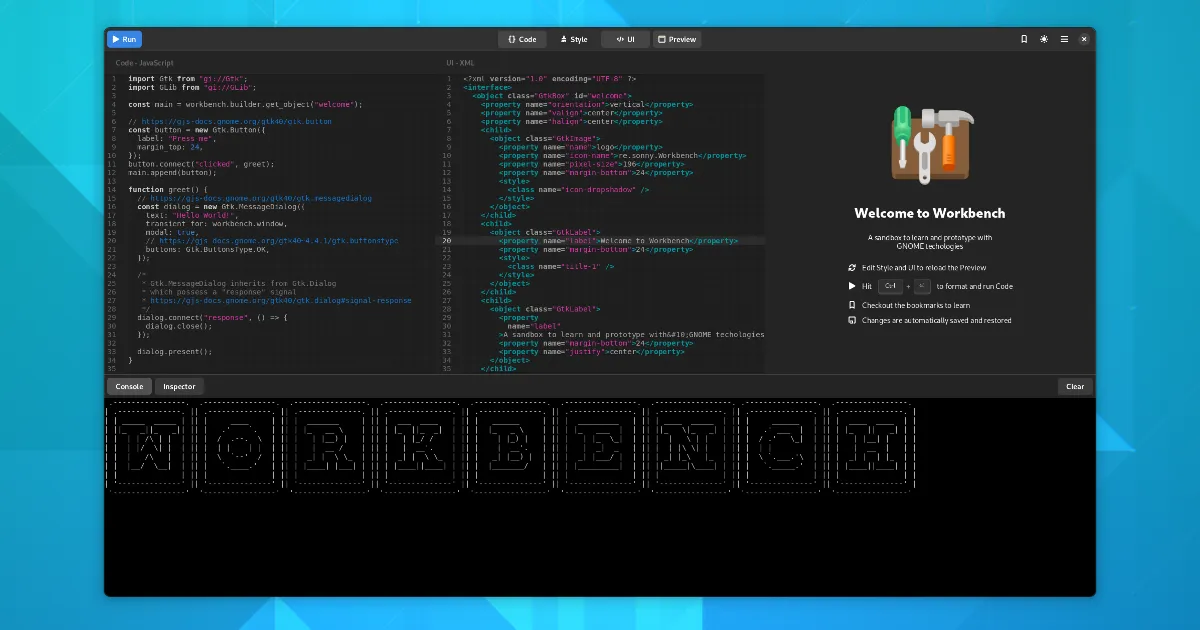Screen dimensions: 1200x630
Task: Open the hamburger main menu
Action: (1064, 40)
